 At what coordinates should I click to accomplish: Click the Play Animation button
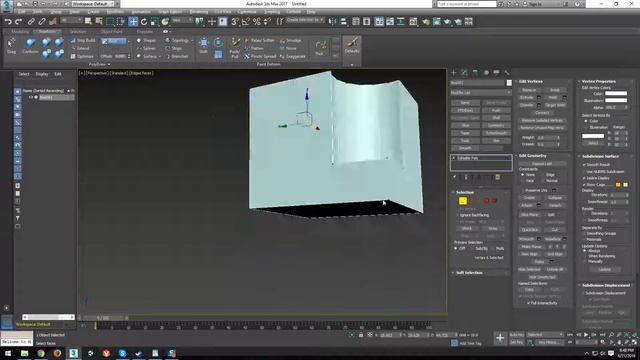pyautogui.click(x=586, y=335)
